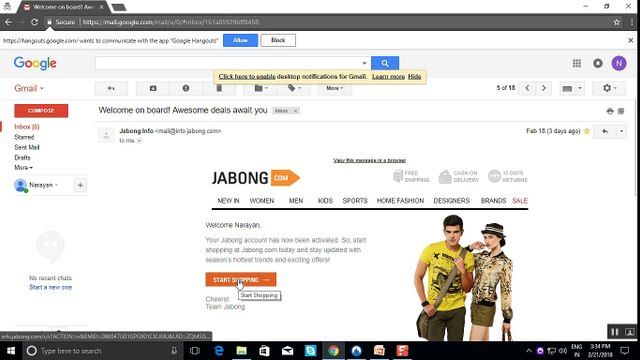Allow Google Hangouts communication
This screenshot has width=640, height=360.
(x=240, y=40)
